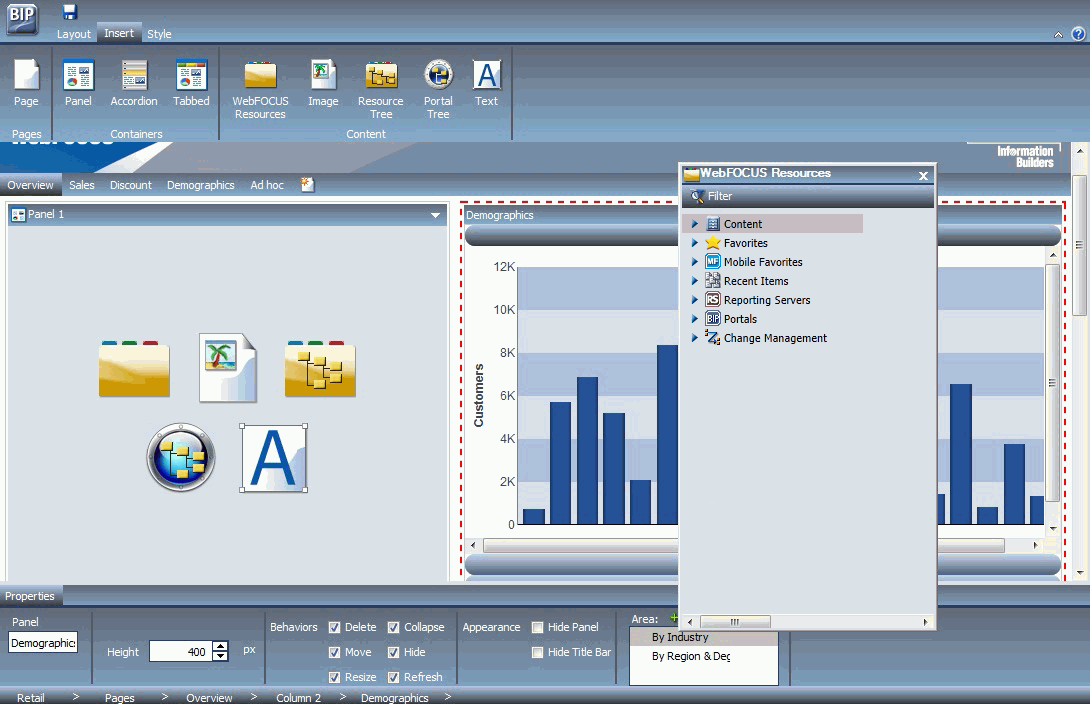Image resolution: width=1090 pixels, height=704 pixels.
Task: Open the Demographics page tab
Action: (x=200, y=185)
